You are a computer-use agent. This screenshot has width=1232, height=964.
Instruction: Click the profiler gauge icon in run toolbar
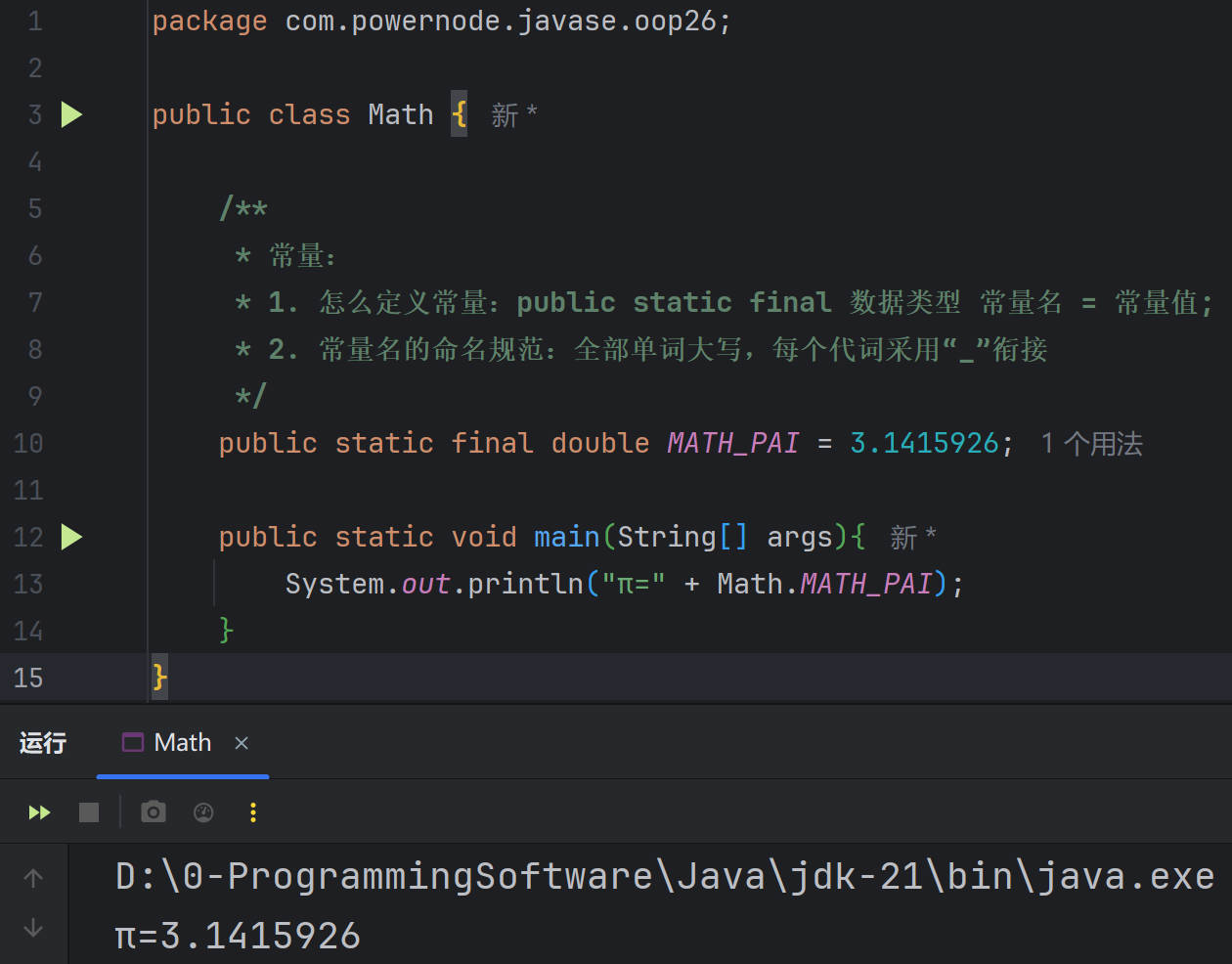click(x=203, y=812)
